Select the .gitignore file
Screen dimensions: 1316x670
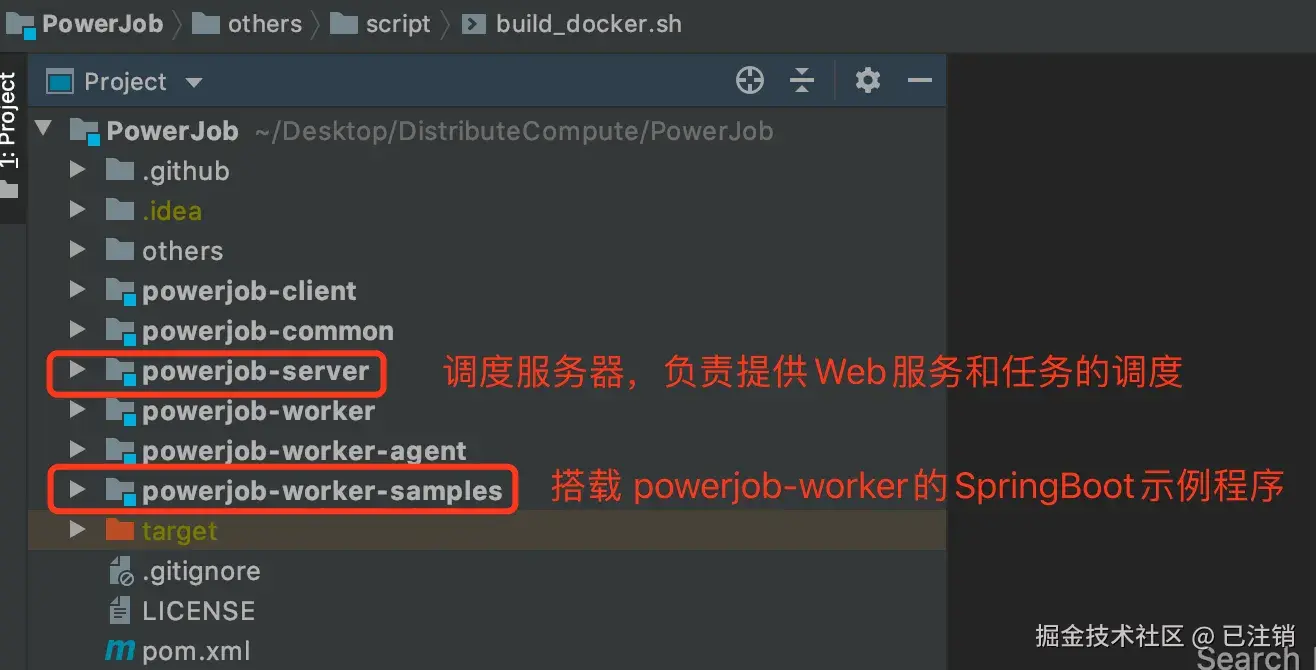201,571
